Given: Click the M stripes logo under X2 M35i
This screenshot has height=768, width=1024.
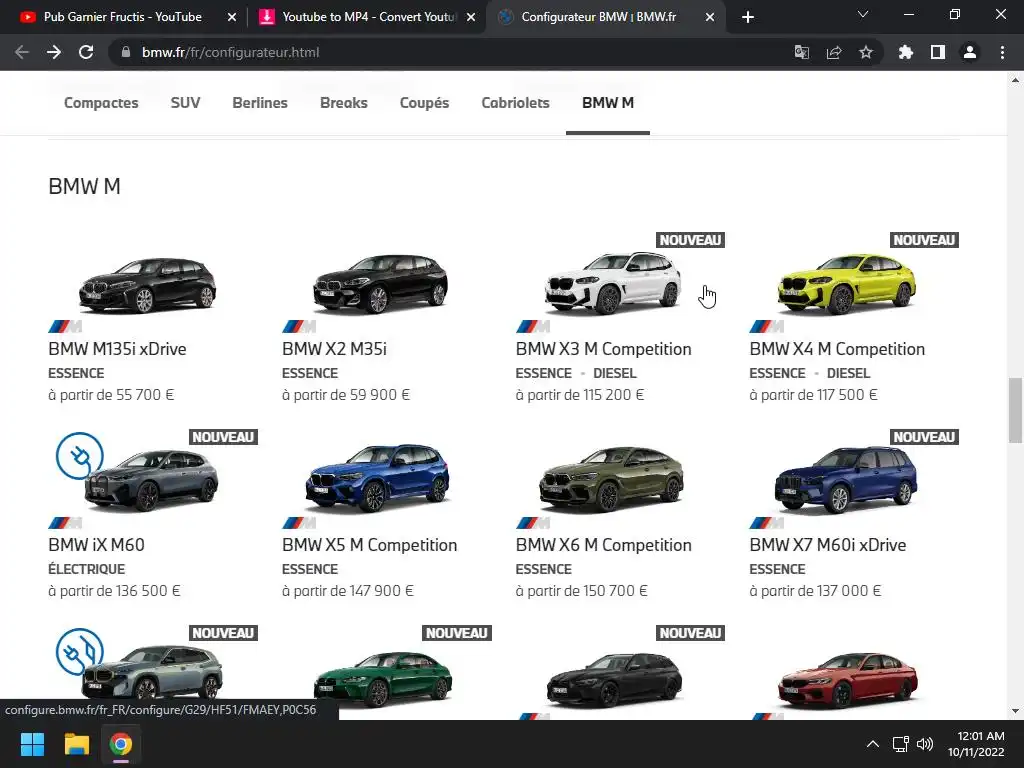Looking at the screenshot, I should 299,326.
